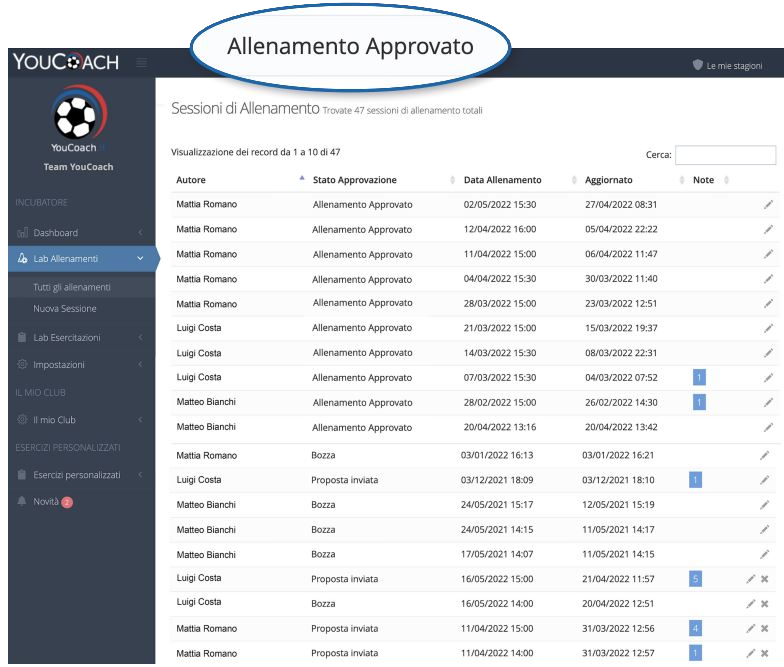This screenshot has width=784, height=667.
Task: Open Le mie stagioni in top bar
Action: [x=727, y=65]
